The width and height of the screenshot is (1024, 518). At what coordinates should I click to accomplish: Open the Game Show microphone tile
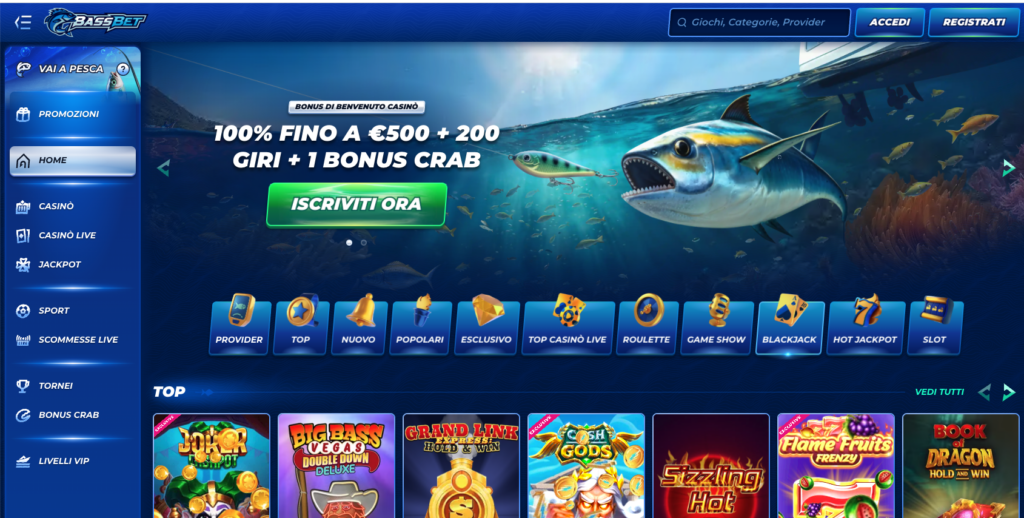tap(716, 325)
